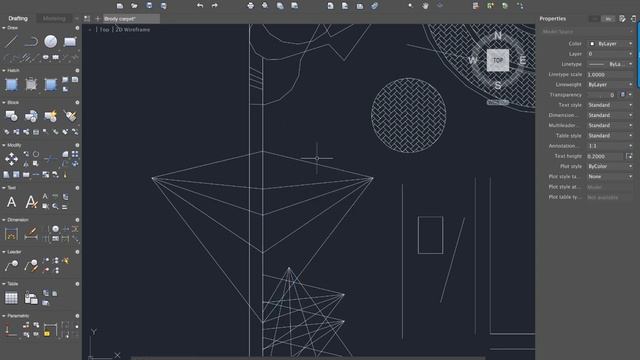Click the W direction on the ViewCube compass

473,60
